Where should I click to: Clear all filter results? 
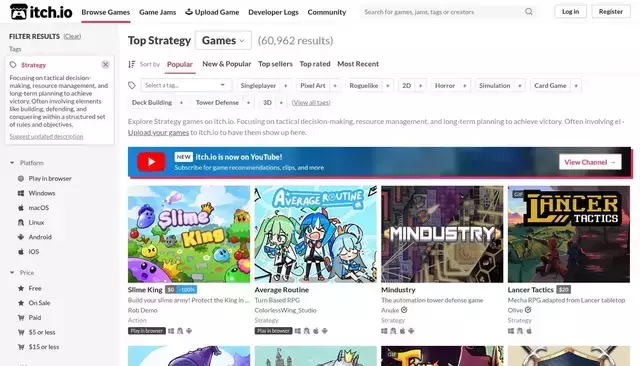(72, 36)
